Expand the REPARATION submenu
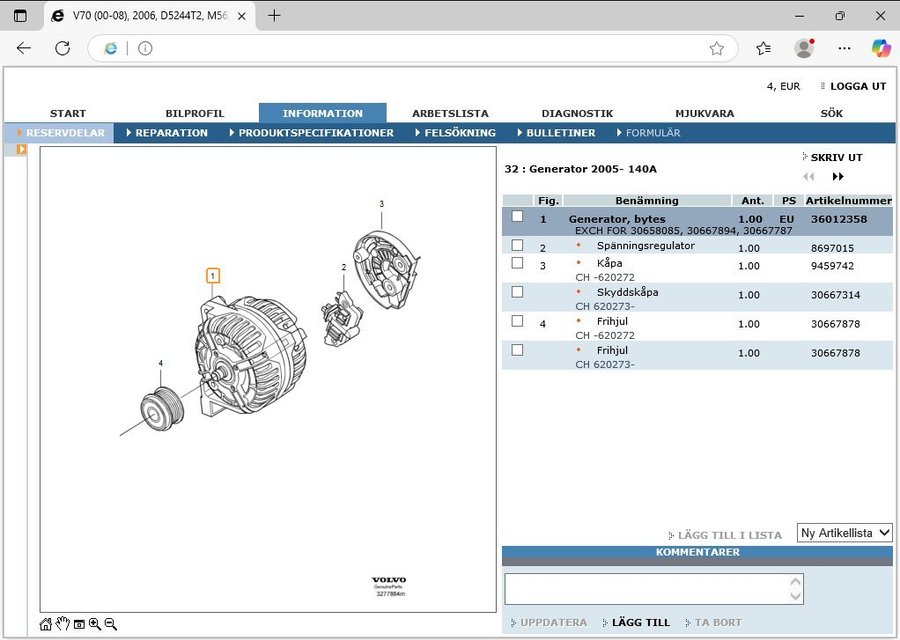The height and width of the screenshot is (640, 900). [x=171, y=133]
